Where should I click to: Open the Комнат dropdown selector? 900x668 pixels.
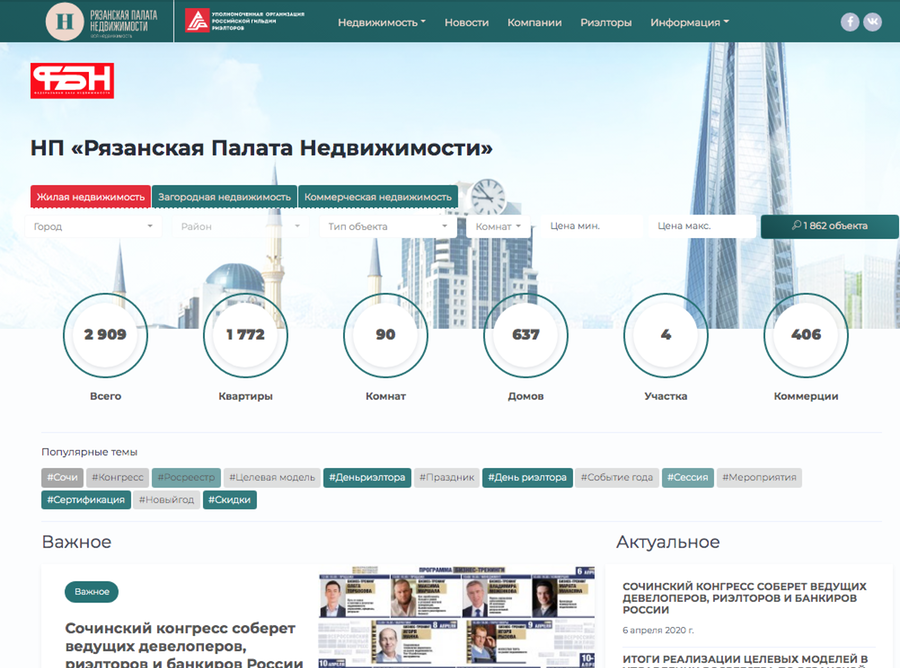(x=499, y=227)
